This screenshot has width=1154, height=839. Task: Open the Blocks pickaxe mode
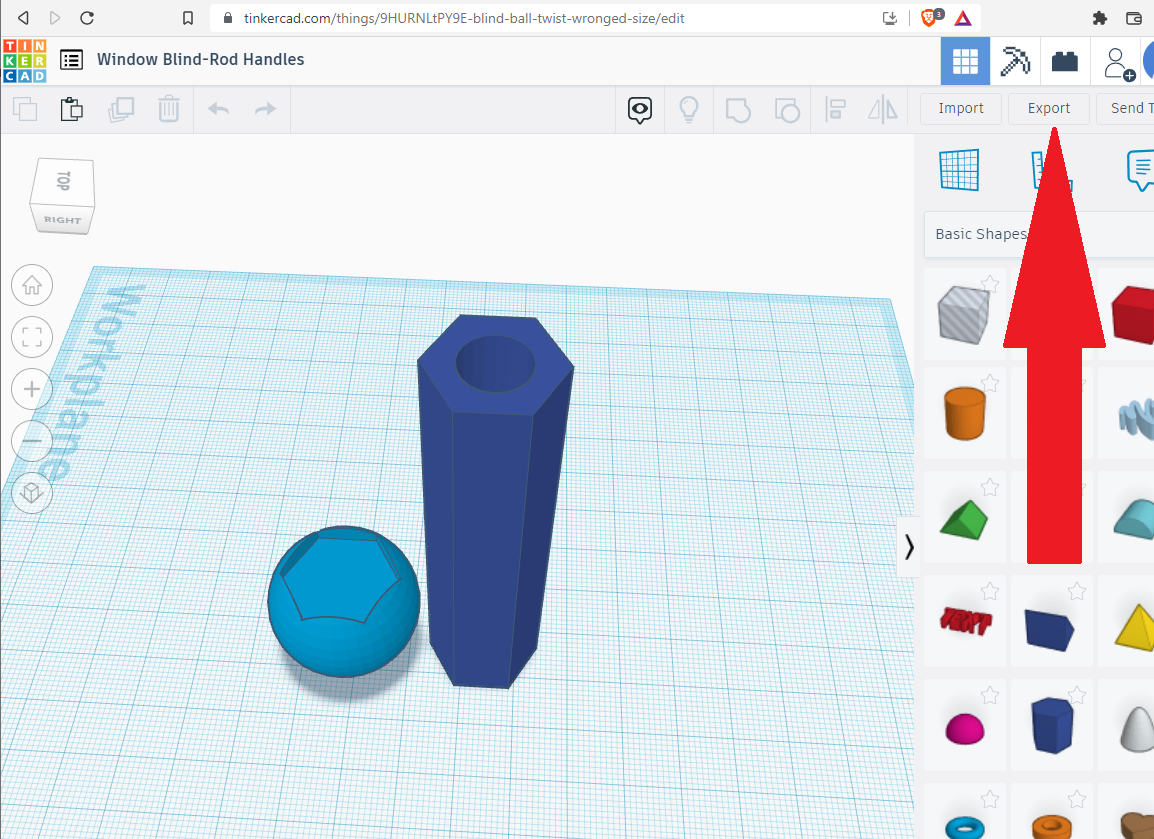(1015, 61)
